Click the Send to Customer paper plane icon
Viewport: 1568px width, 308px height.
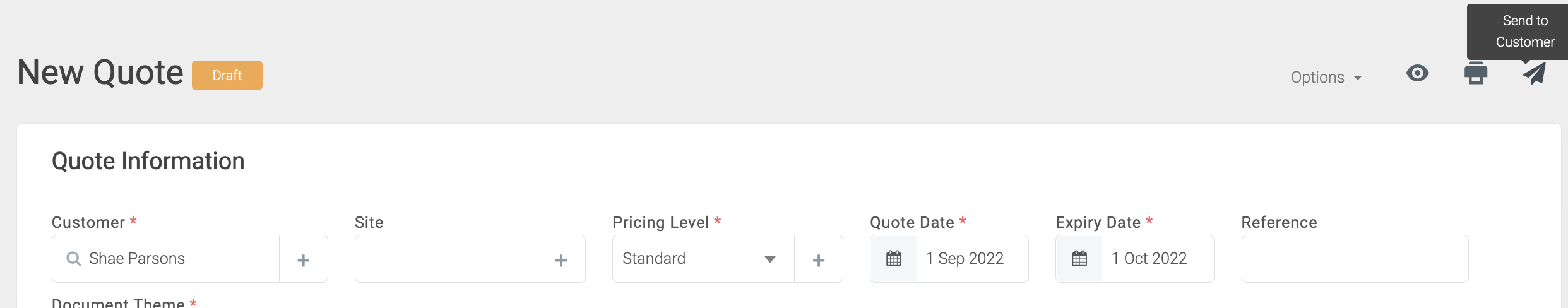pyautogui.click(x=1535, y=74)
